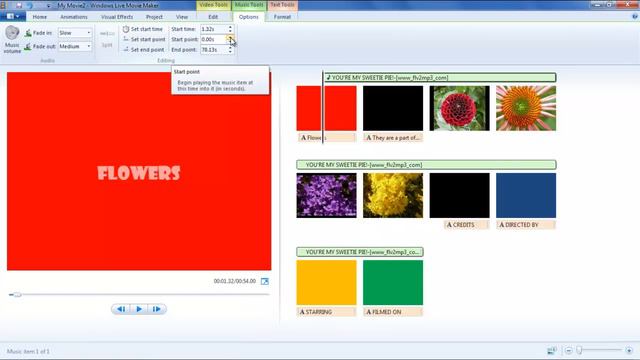
Task: View preview in full screen
Action: coord(265,281)
